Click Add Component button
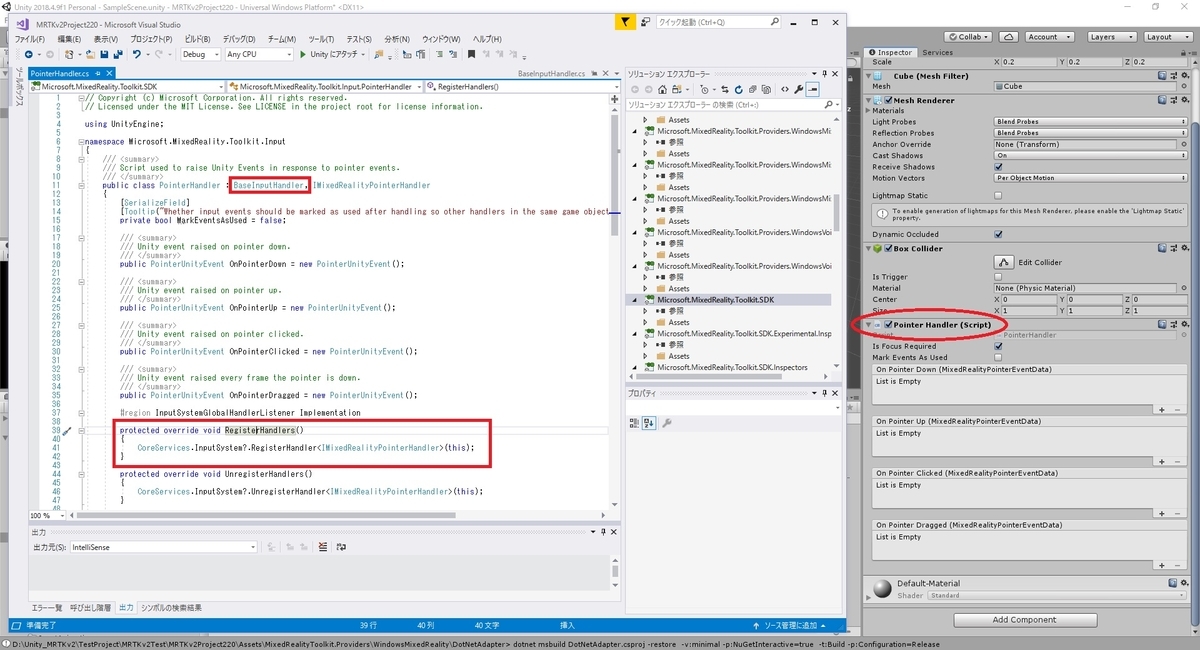The image size is (1200, 650). 1024,620
